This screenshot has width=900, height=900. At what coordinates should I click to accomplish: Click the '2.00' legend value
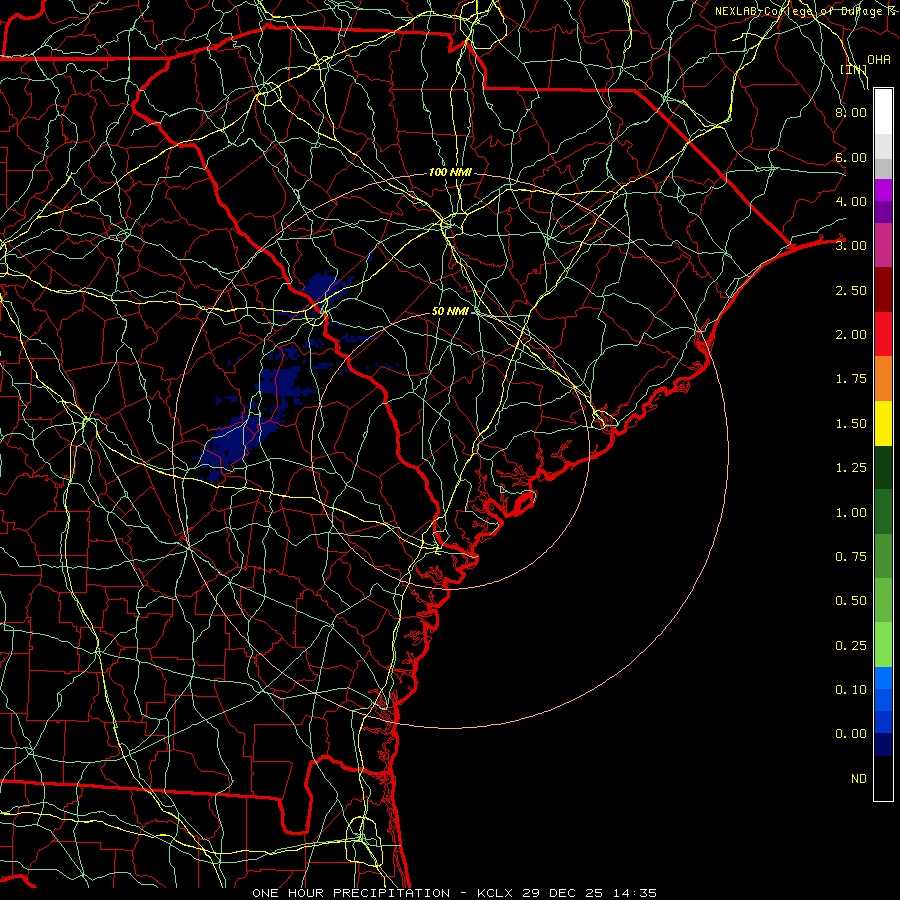(x=851, y=335)
